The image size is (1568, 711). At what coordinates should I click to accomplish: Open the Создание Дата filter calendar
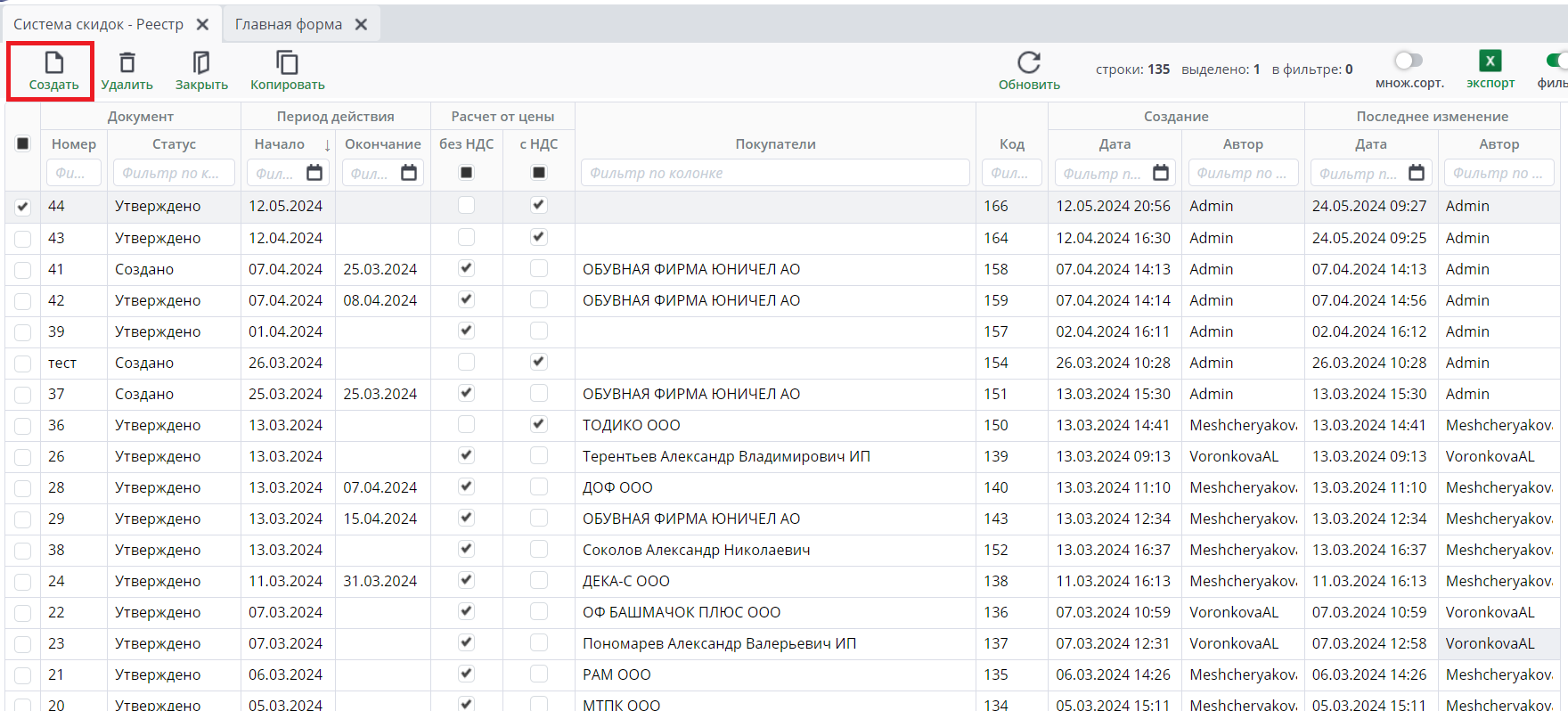point(1160,173)
